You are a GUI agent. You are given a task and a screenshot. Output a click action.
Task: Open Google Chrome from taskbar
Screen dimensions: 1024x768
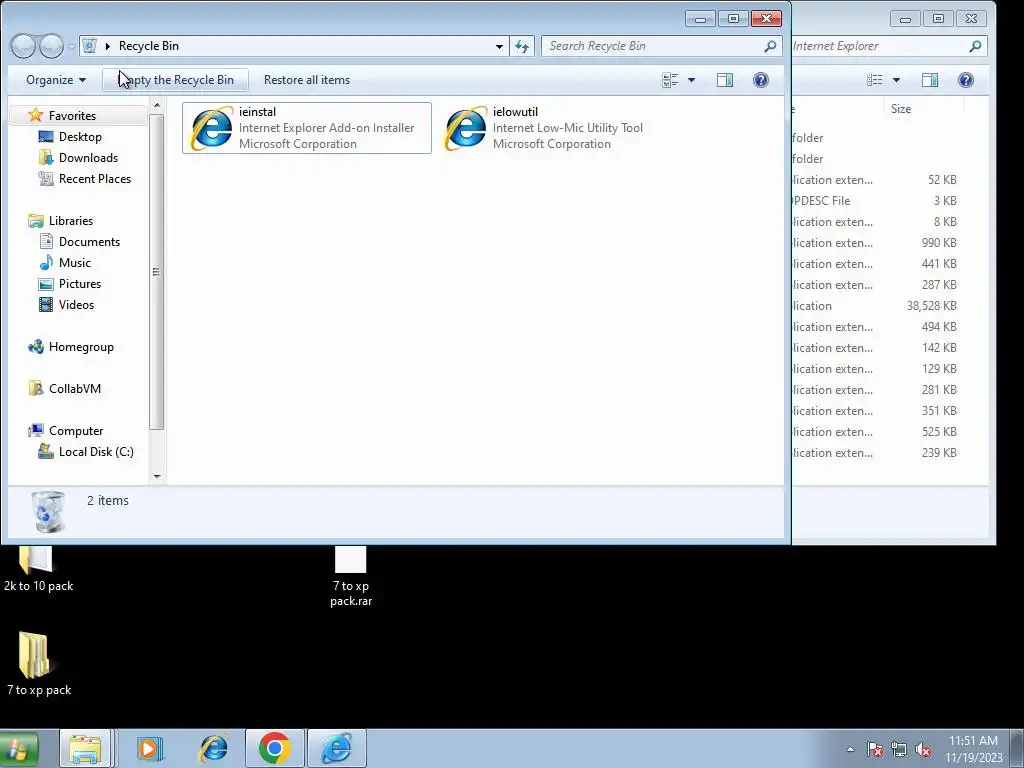(274, 748)
